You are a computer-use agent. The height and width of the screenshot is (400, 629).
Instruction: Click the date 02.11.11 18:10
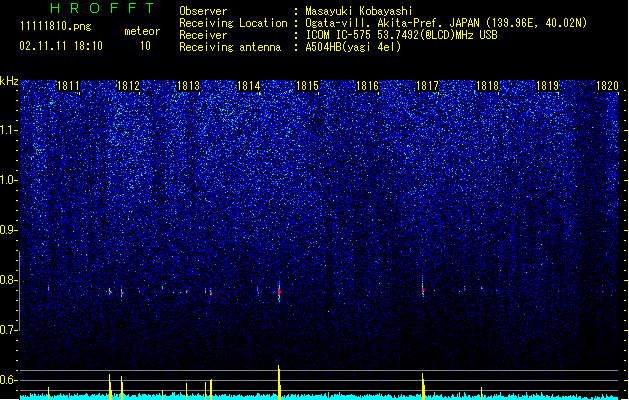(61, 46)
